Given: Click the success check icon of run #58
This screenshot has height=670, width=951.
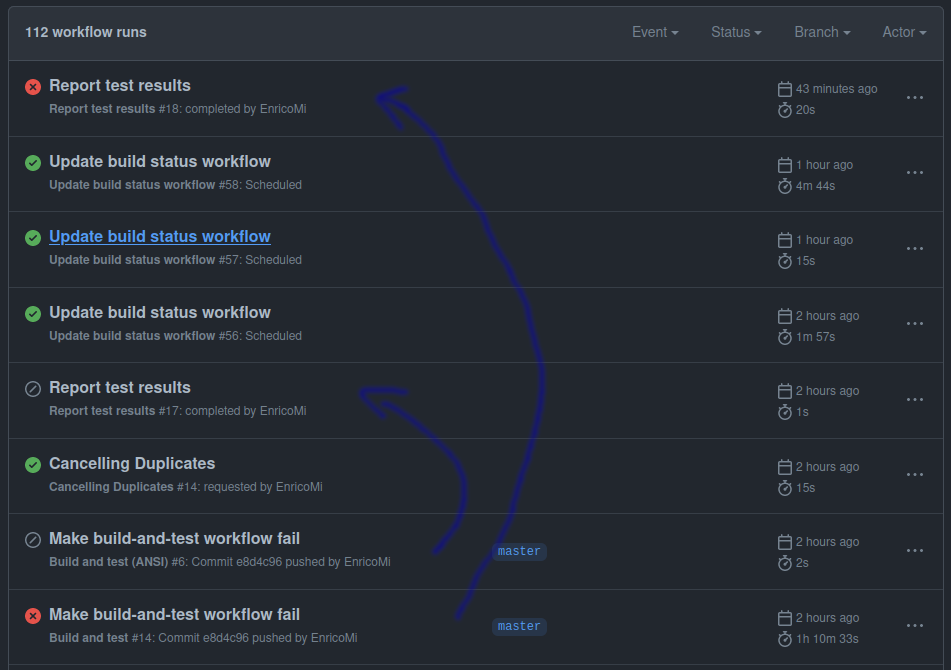Looking at the screenshot, I should [33, 162].
